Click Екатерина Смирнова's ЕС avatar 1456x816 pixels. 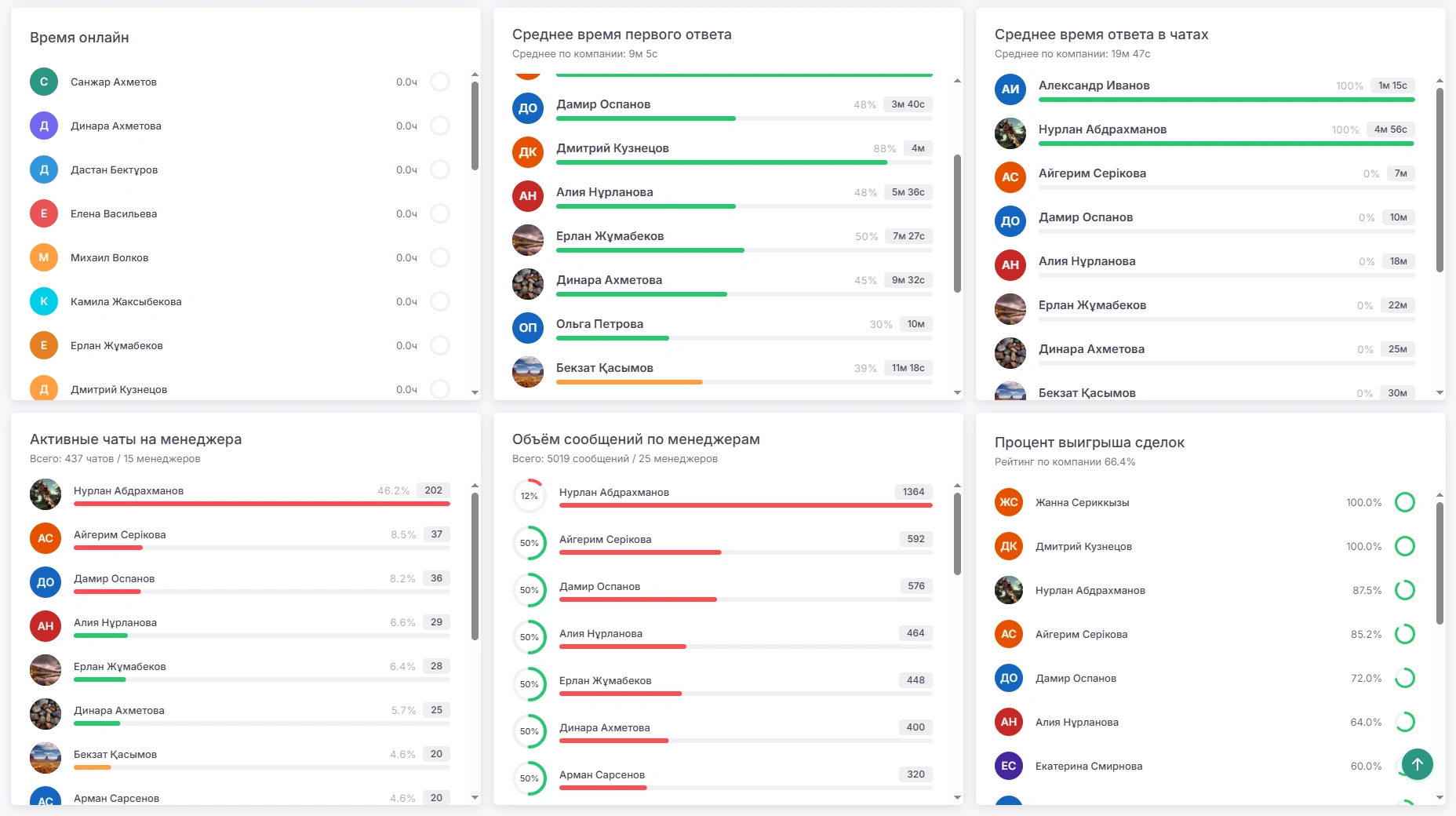[x=1009, y=766]
